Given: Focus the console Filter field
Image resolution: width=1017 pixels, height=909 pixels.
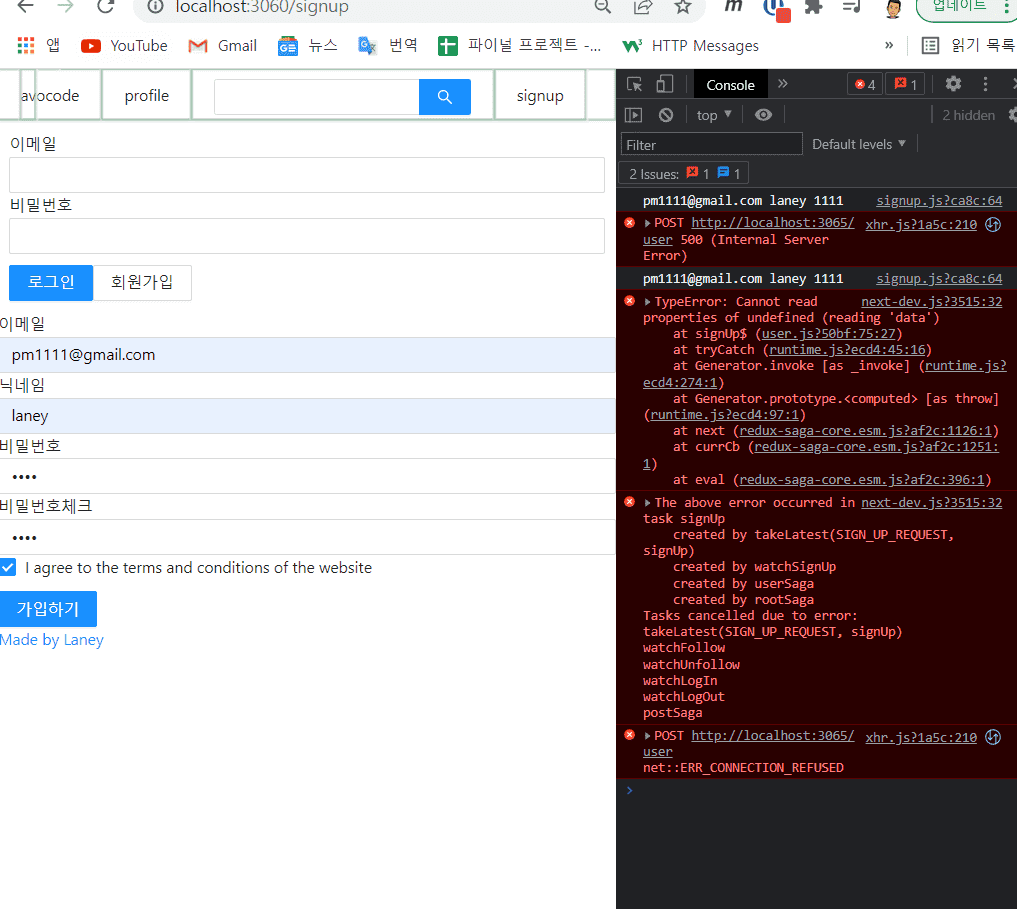Looking at the screenshot, I should click(712, 144).
